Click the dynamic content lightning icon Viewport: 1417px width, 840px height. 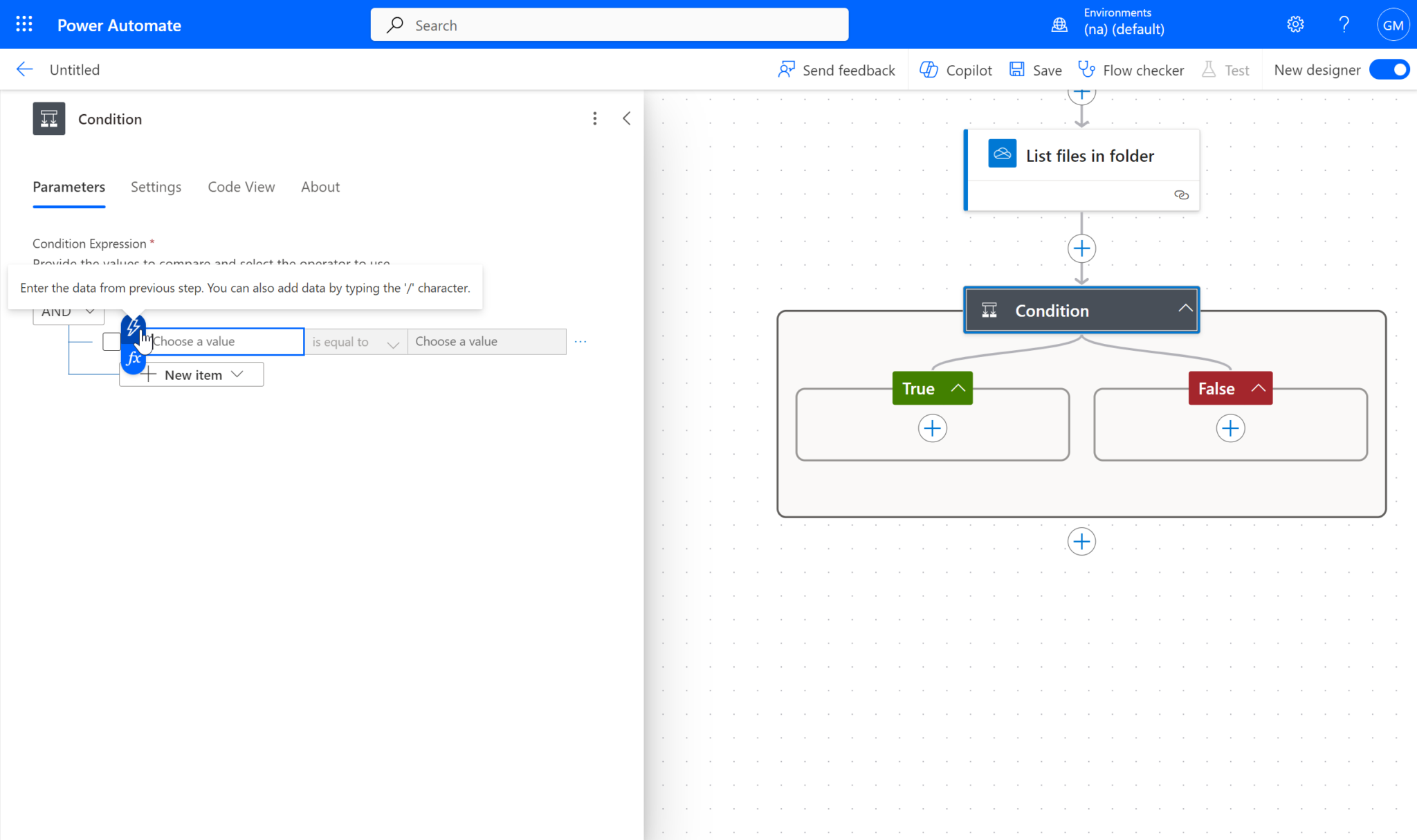pyautogui.click(x=133, y=325)
